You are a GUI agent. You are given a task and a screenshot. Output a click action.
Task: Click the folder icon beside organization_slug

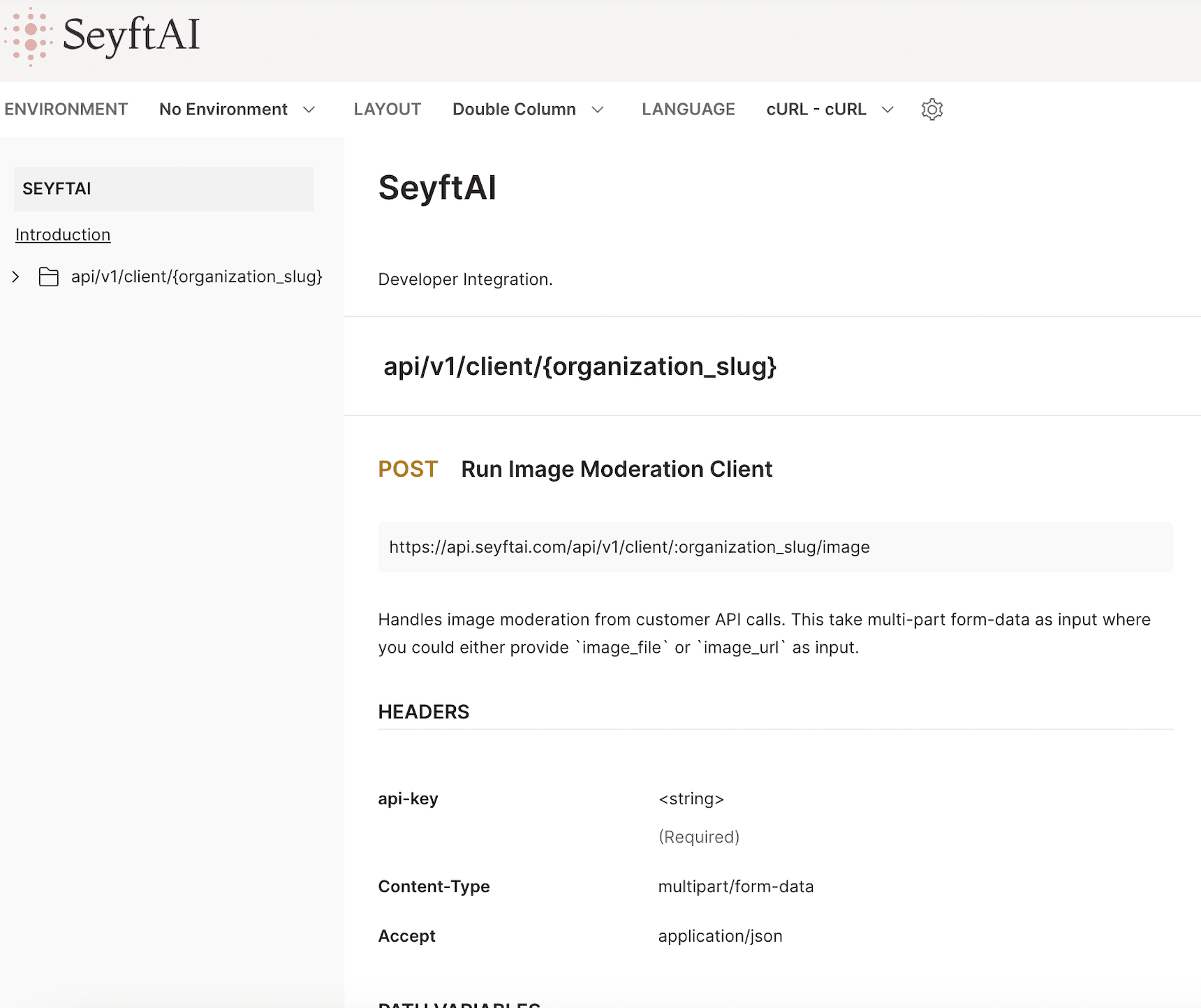pos(47,276)
